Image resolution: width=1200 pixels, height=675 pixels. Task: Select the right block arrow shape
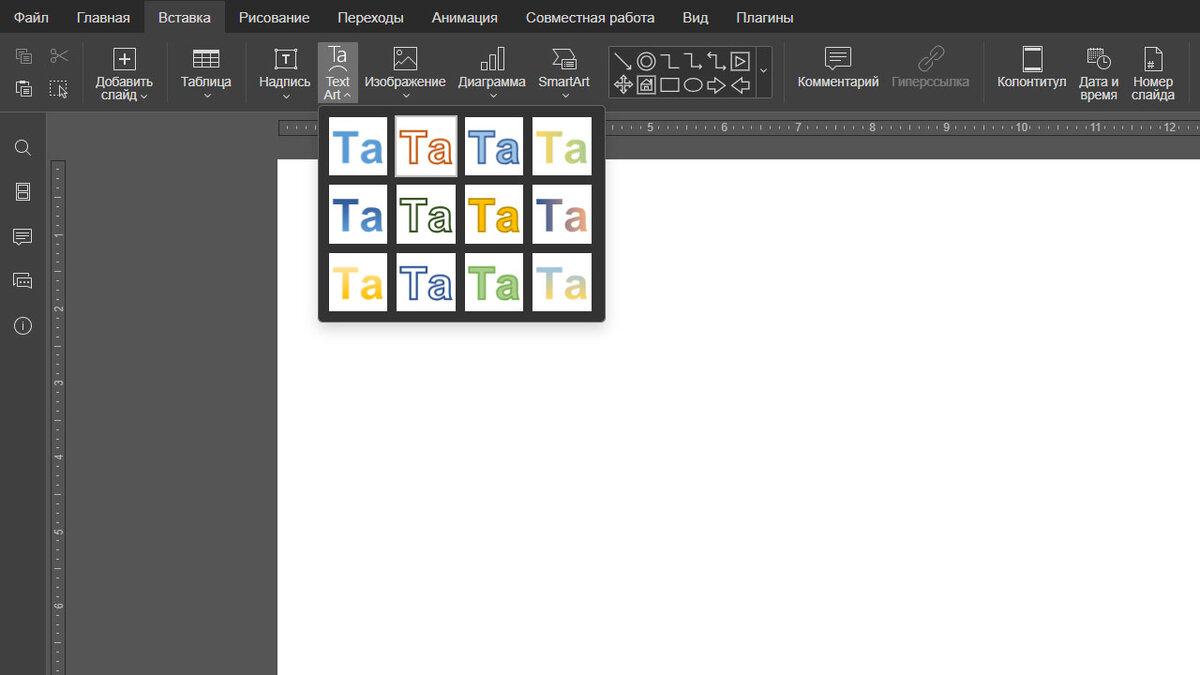(x=717, y=85)
